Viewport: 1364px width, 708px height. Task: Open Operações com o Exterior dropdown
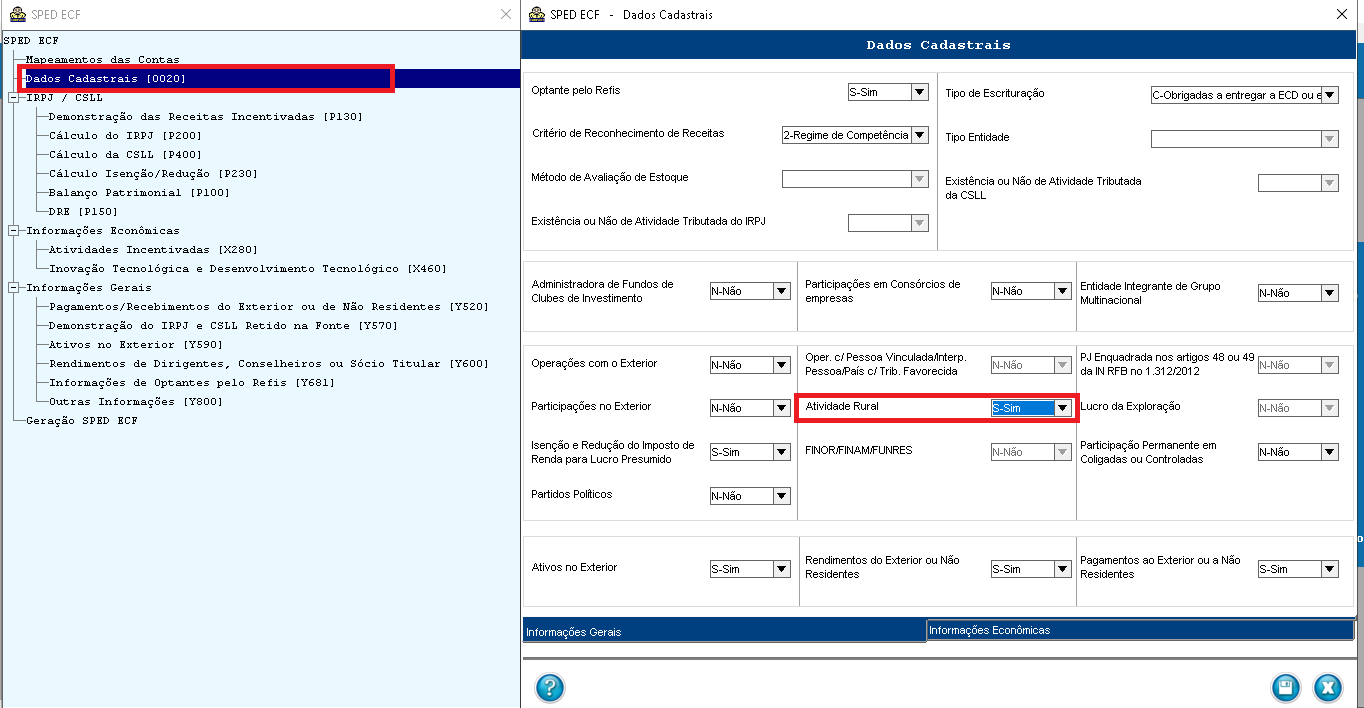tap(782, 365)
